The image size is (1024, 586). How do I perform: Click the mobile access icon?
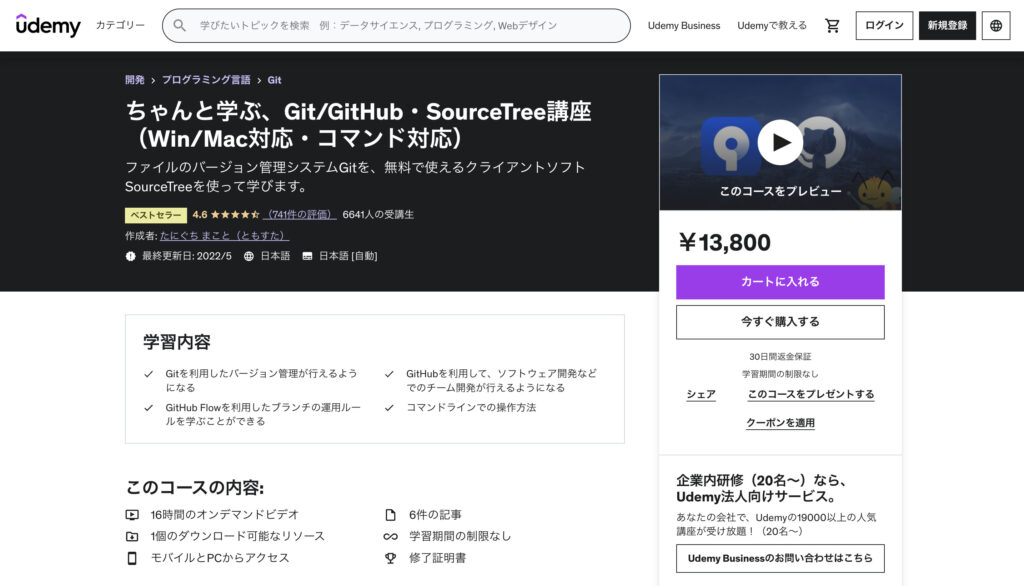(x=132, y=558)
